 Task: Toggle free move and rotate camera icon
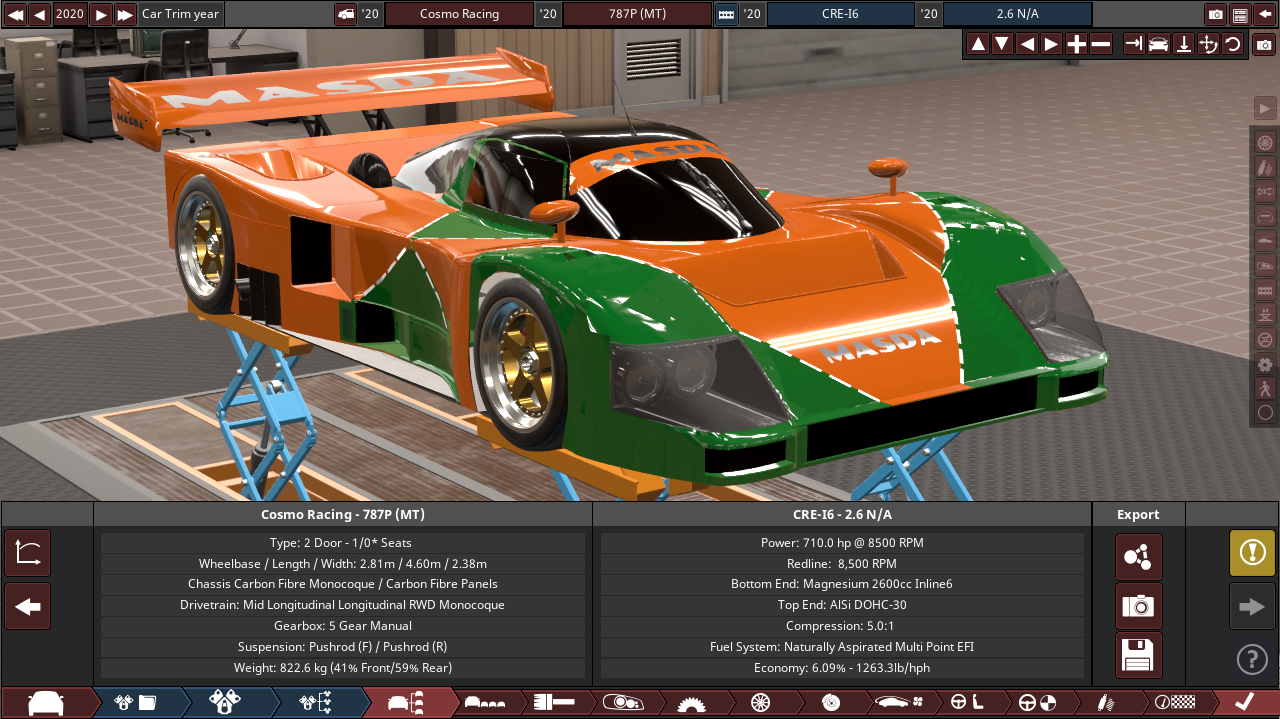coord(1208,44)
